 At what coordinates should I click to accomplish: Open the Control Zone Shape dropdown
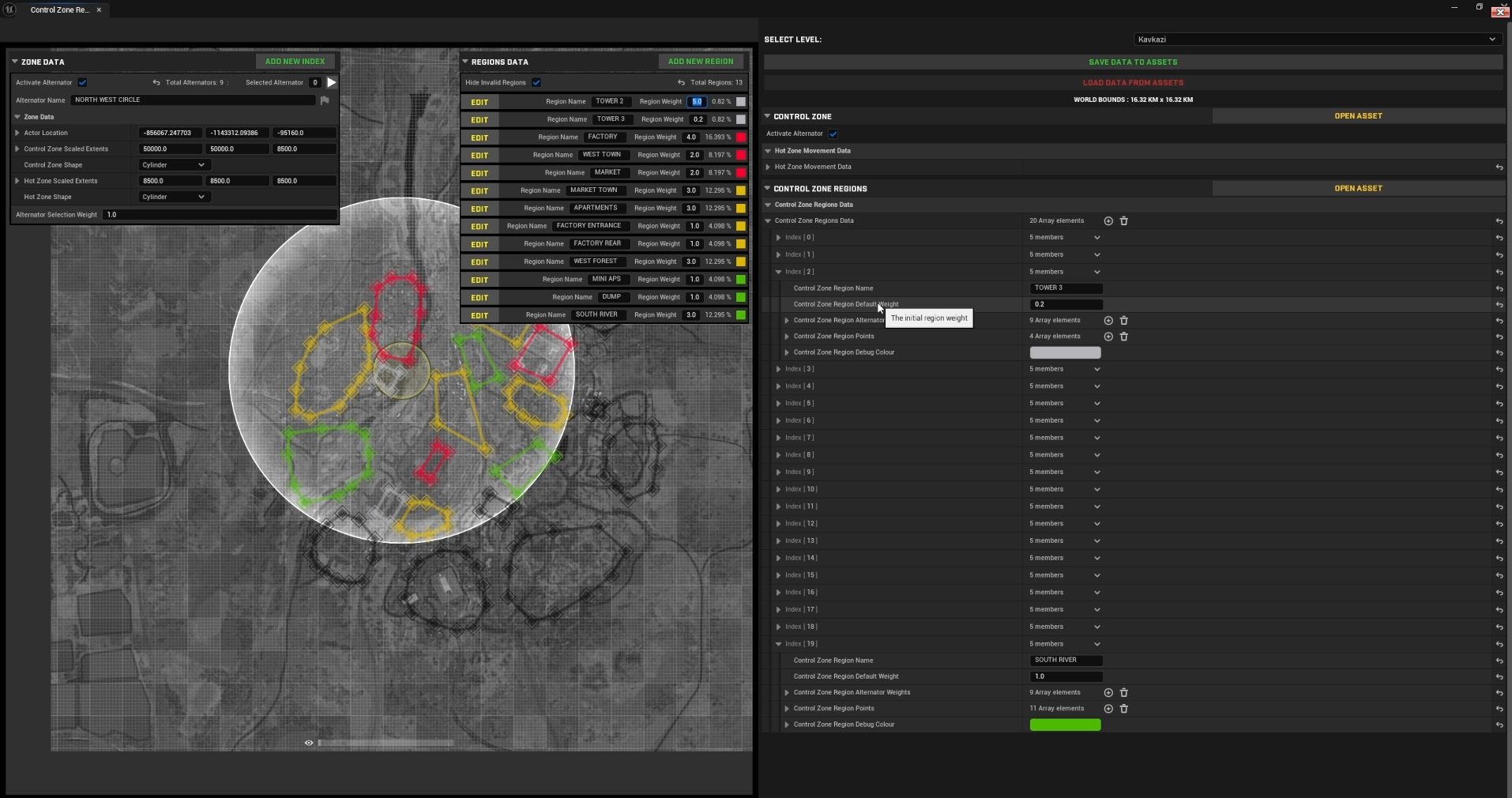[173, 165]
